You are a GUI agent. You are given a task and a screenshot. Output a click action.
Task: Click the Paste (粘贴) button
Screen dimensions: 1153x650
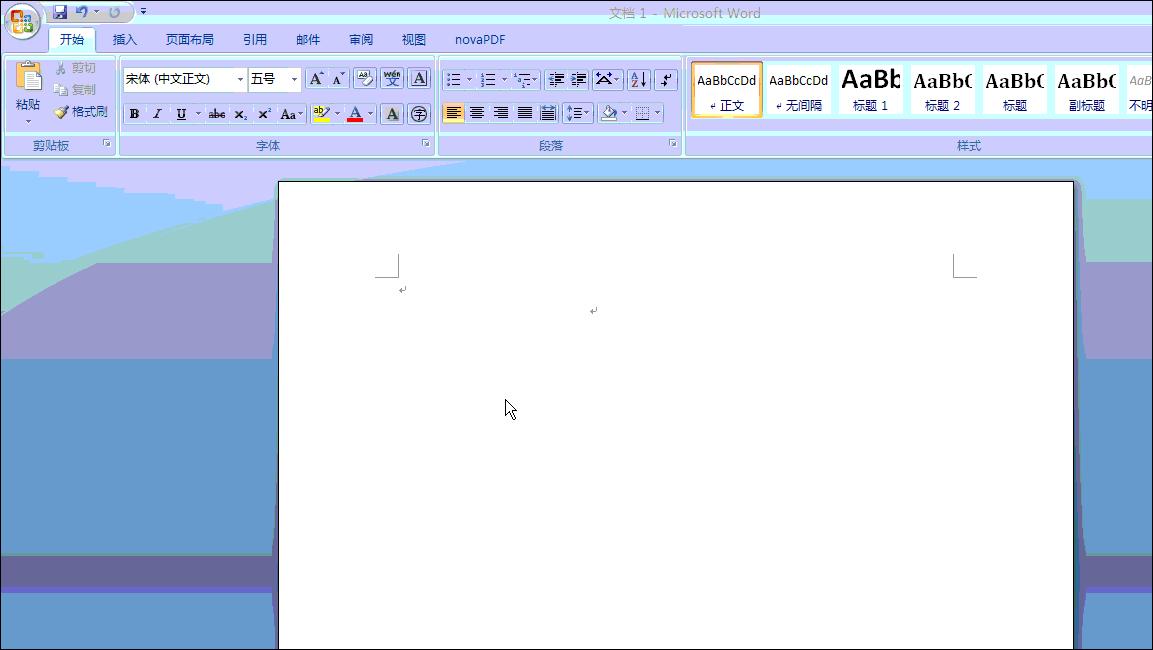28,90
